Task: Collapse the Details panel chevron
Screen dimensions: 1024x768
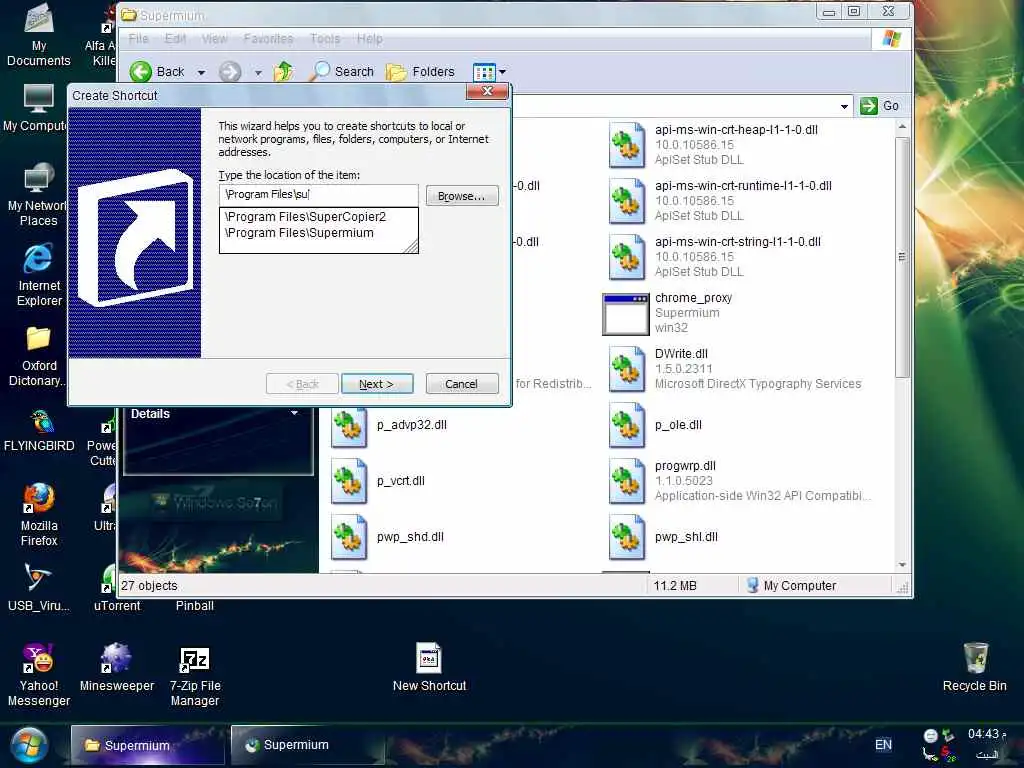Action: point(295,413)
